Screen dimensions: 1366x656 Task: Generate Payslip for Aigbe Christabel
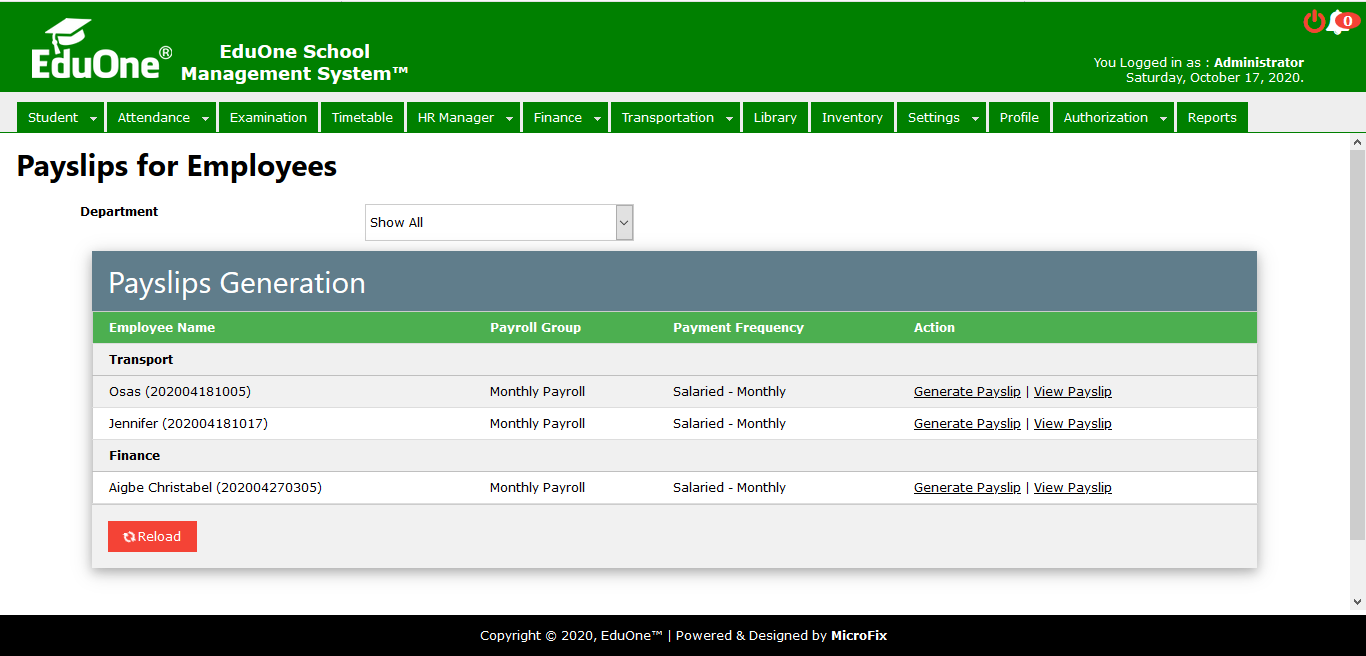point(967,488)
